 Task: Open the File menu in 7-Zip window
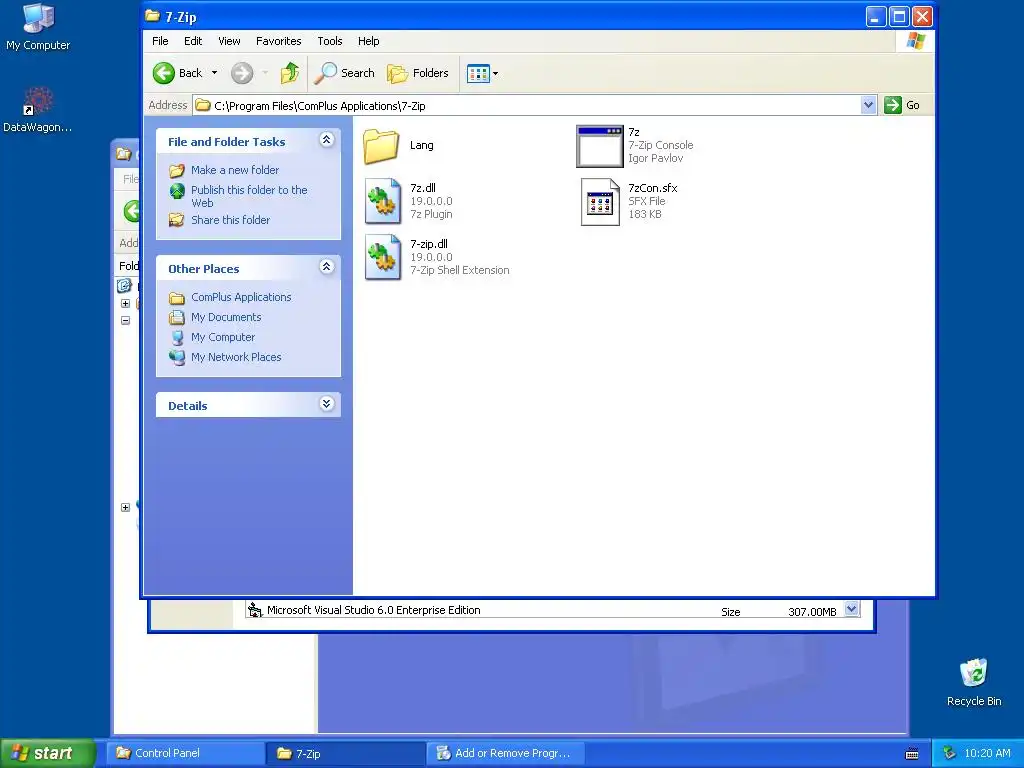(160, 41)
